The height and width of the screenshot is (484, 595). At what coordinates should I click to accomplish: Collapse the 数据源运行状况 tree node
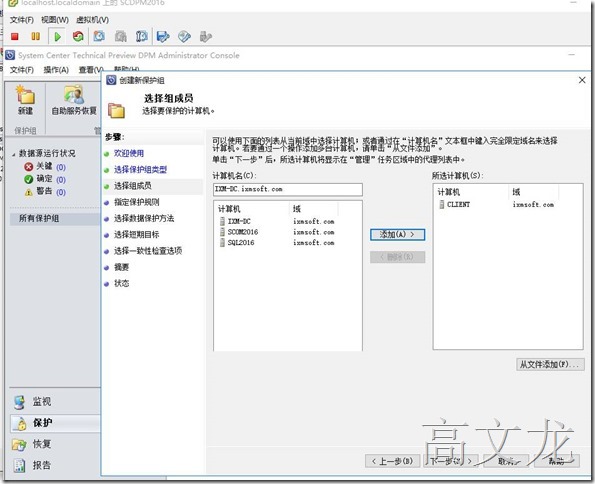14,154
